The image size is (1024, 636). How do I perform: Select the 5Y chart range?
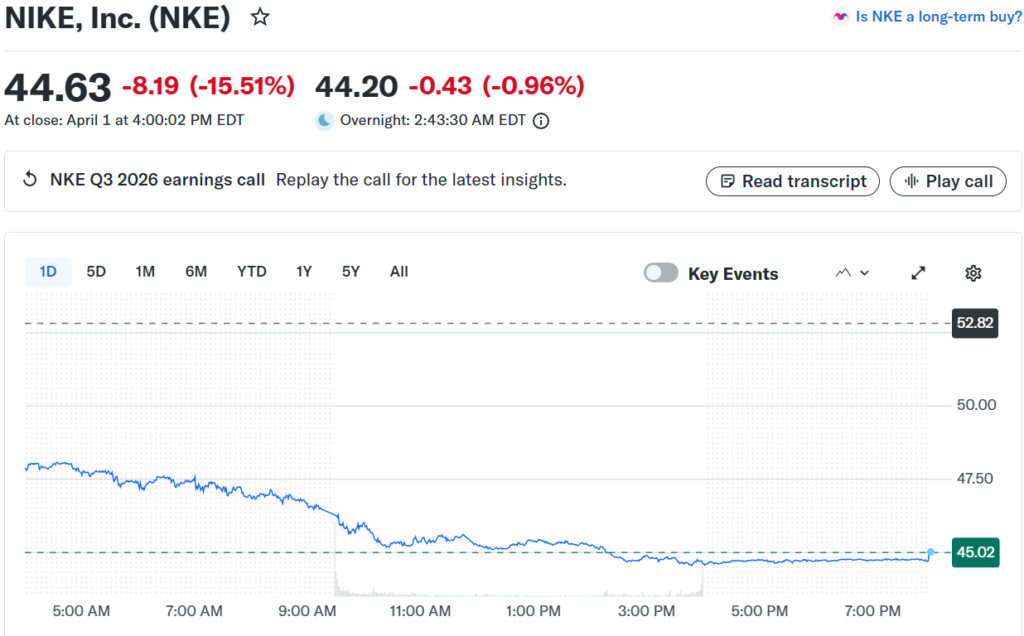click(x=350, y=272)
